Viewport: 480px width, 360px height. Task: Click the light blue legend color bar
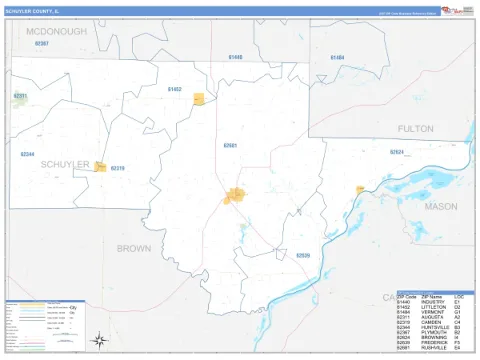pos(32,311)
